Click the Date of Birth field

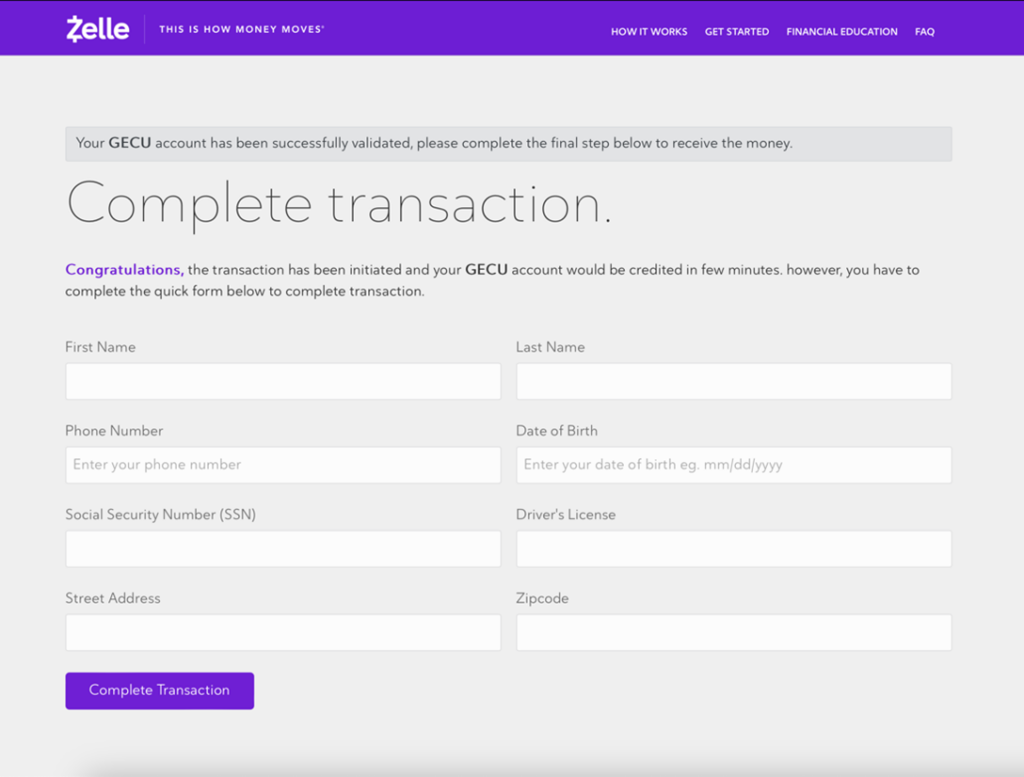click(733, 464)
